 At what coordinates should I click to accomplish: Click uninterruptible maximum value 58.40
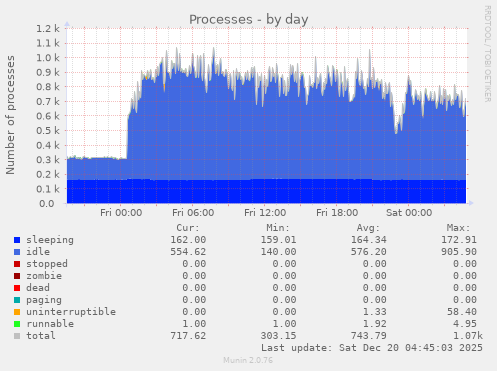pyautogui.click(x=462, y=312)
